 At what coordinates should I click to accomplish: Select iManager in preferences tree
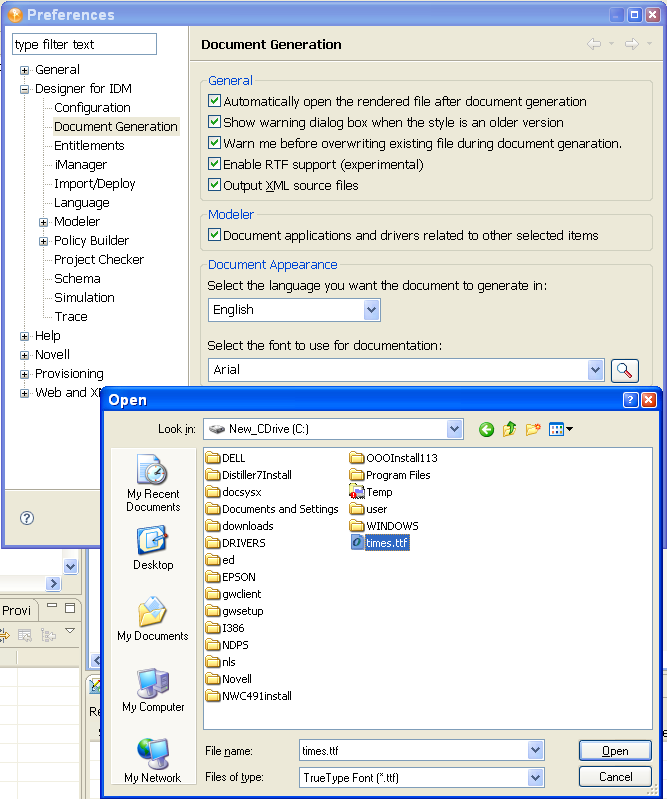click(x=81, y=165)
